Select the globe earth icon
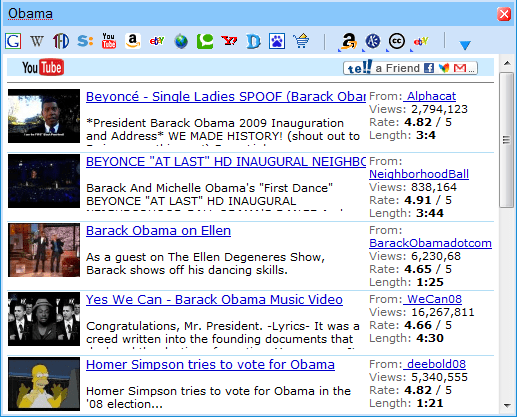The image size is (520, 417). click(x=181, y=42)
